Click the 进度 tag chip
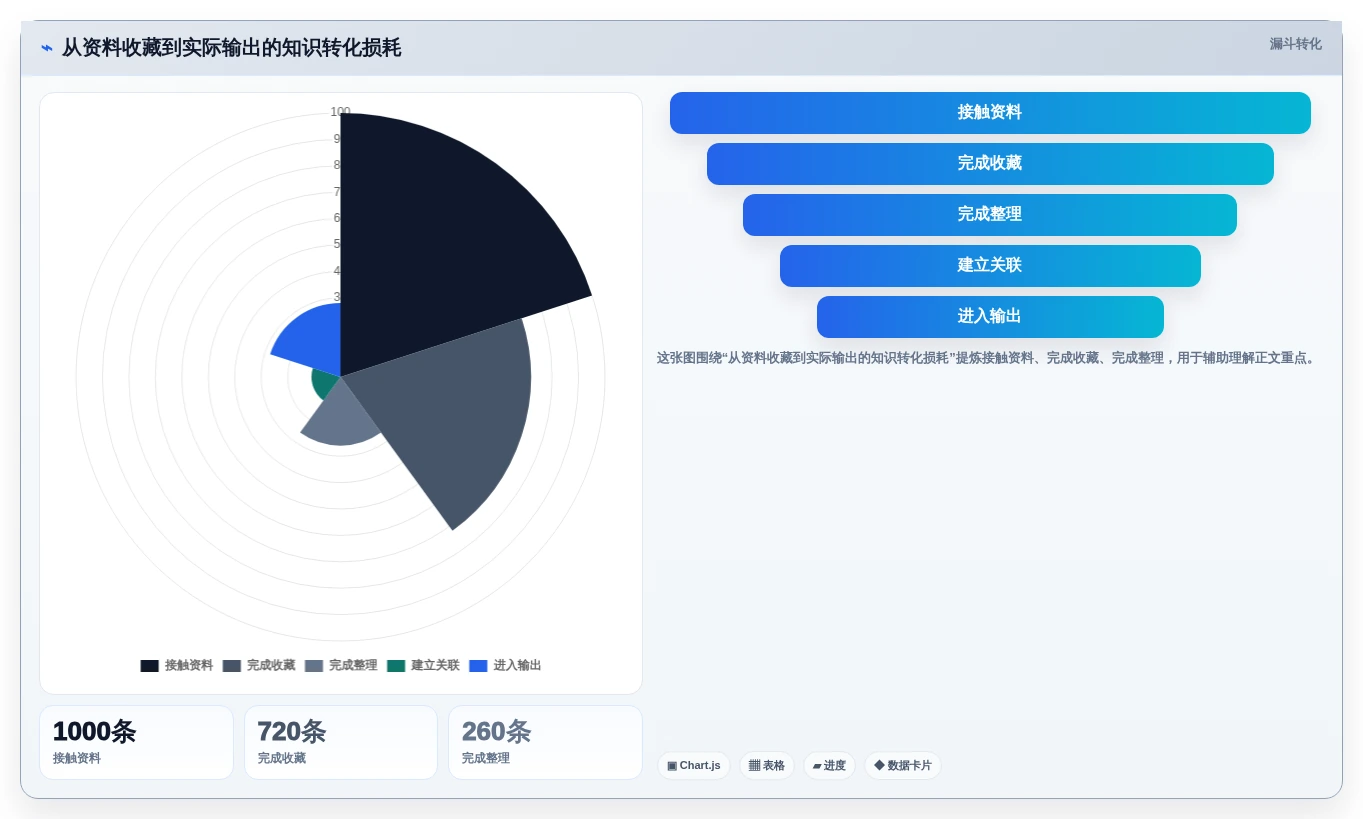This screenshot has height=819, width=1363. tap(829, 766)
